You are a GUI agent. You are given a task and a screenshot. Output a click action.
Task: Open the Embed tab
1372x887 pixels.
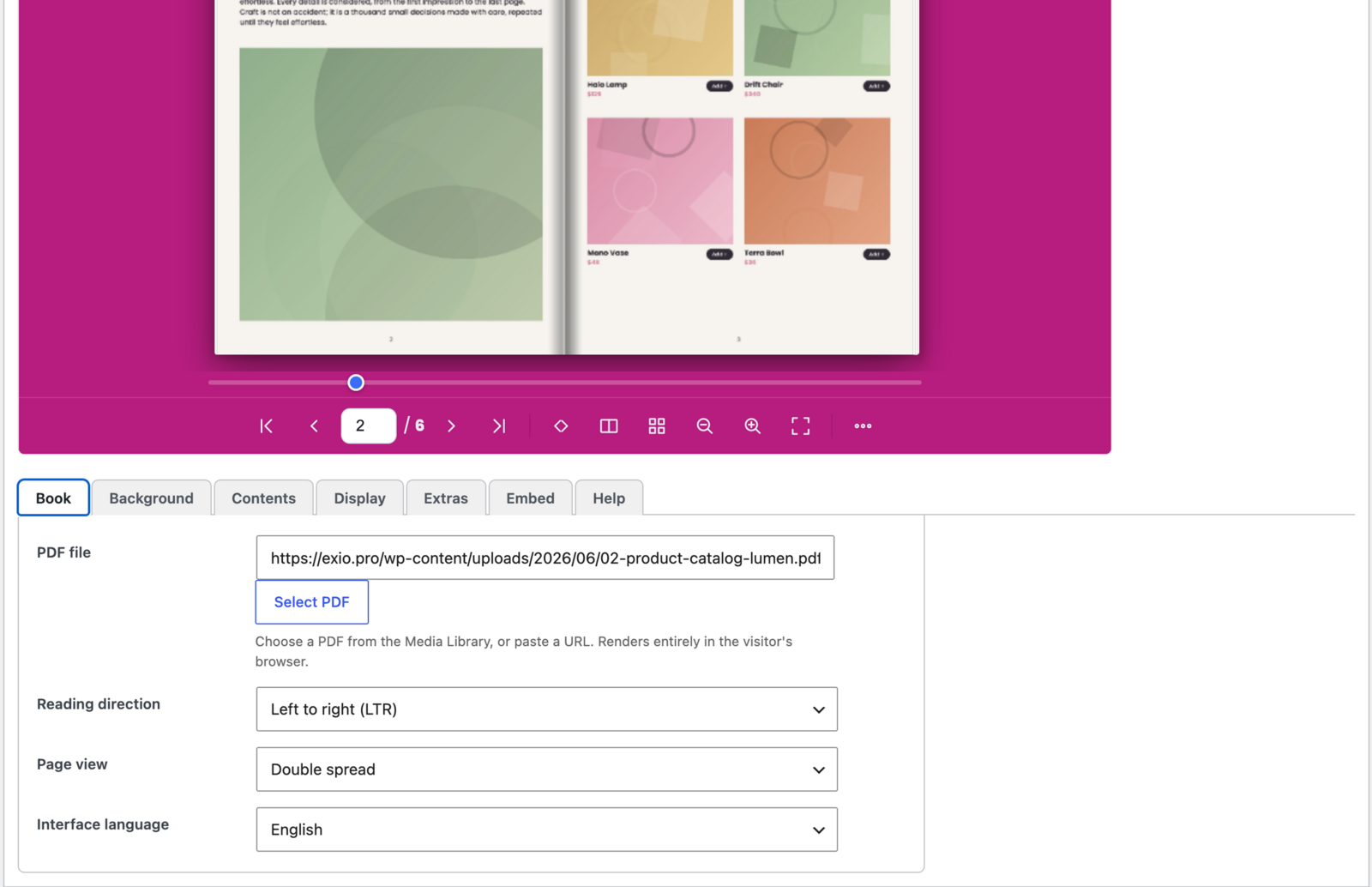[530, 498]
